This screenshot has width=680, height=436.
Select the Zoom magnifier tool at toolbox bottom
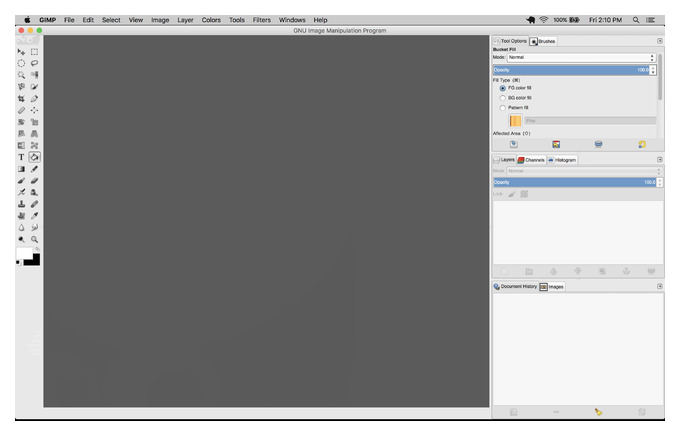tap(34, 239)
